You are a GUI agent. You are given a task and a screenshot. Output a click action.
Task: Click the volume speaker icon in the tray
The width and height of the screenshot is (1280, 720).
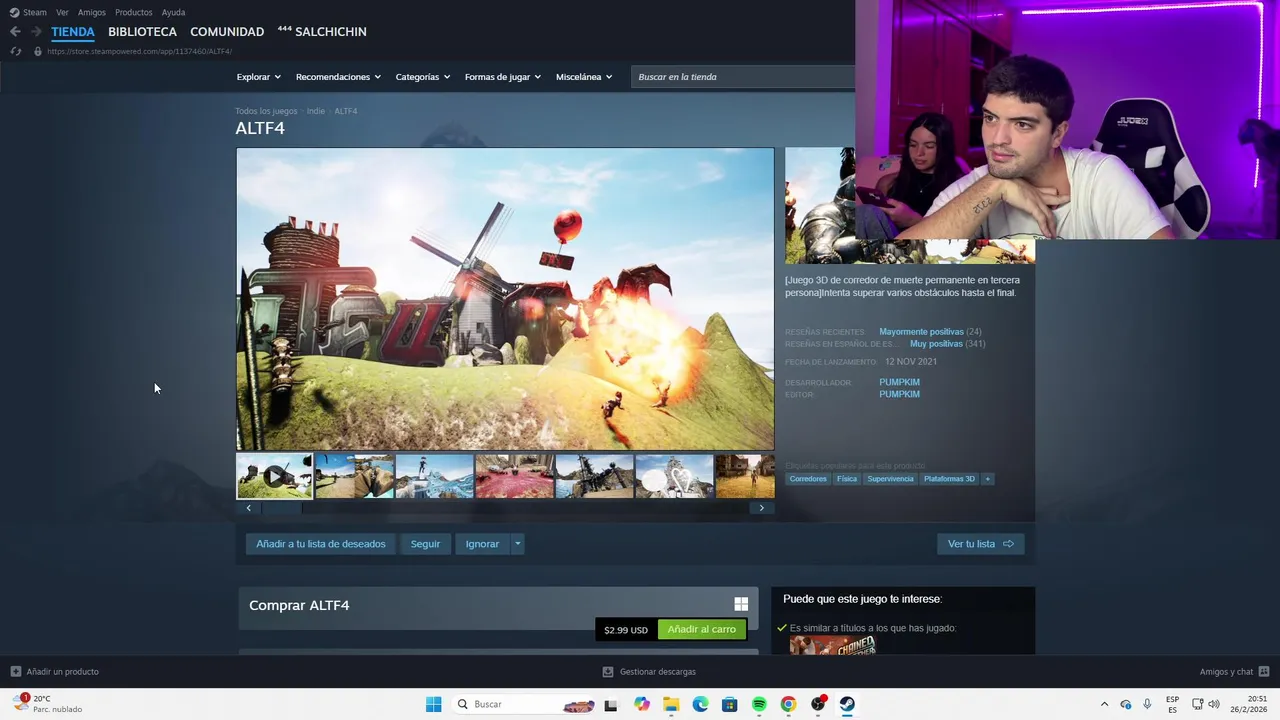pyautogui.click(x=1214, y=704)
